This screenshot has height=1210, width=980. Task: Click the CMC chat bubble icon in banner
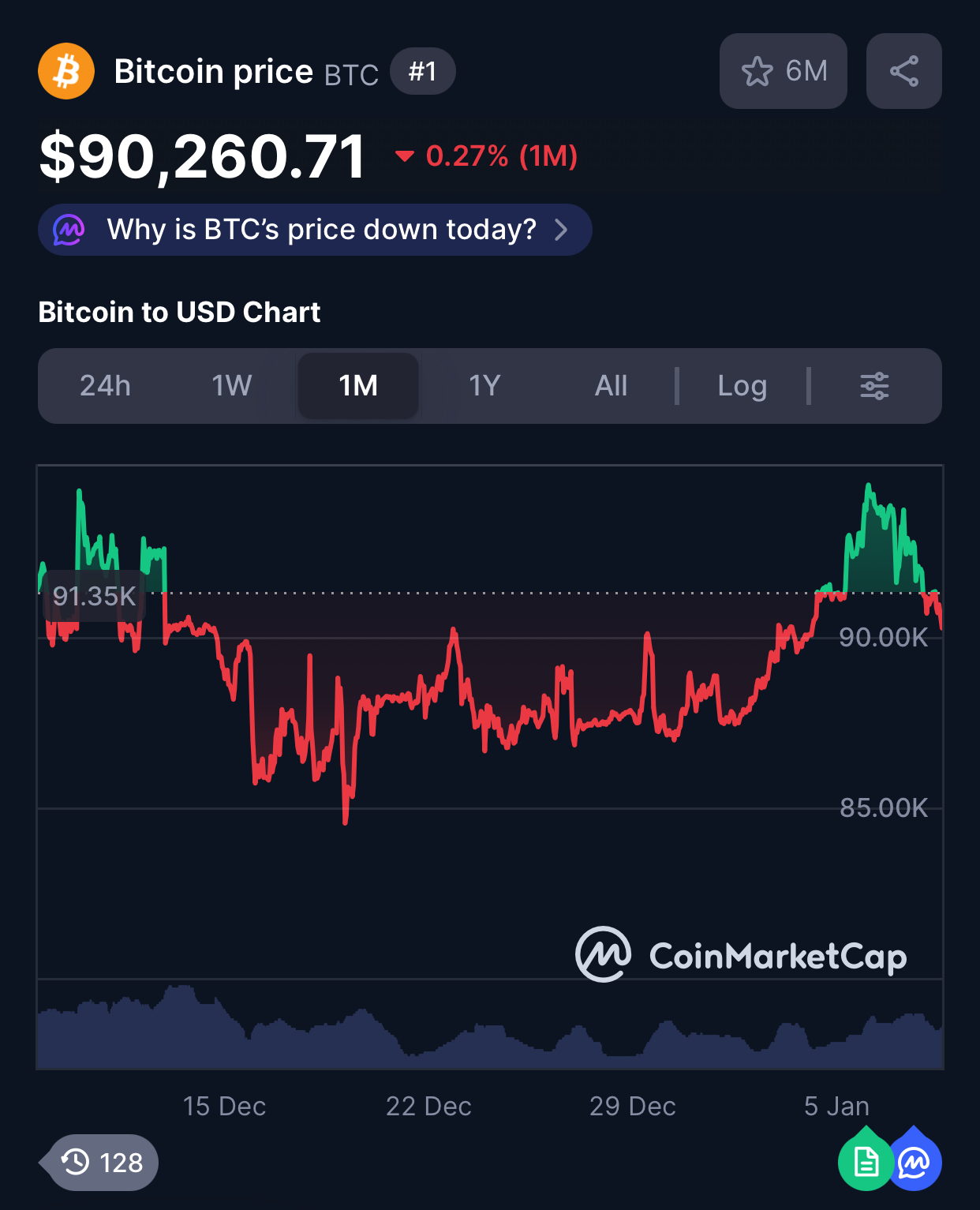(69, 230)
